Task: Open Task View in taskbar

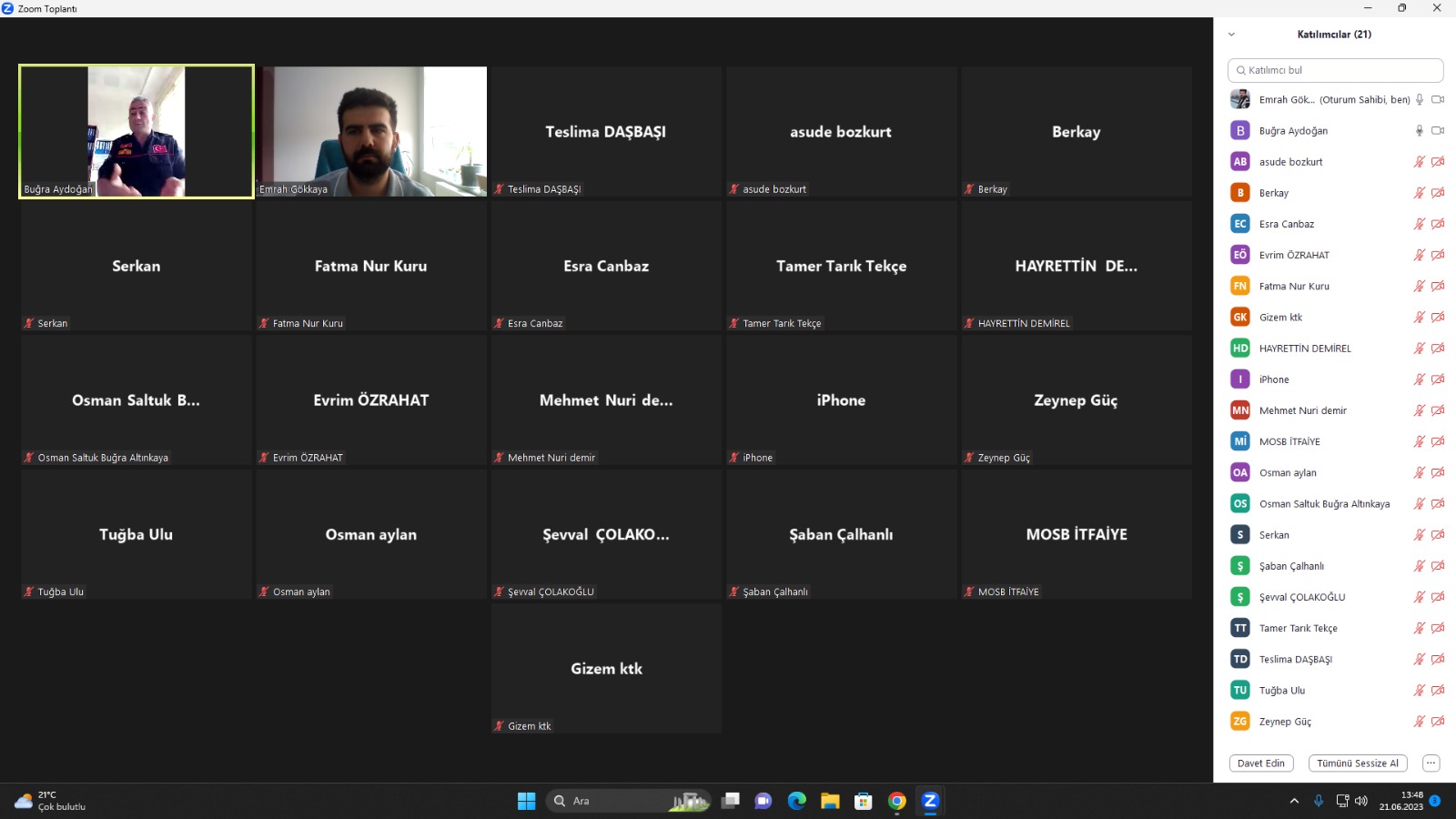Action: (730, 801)
